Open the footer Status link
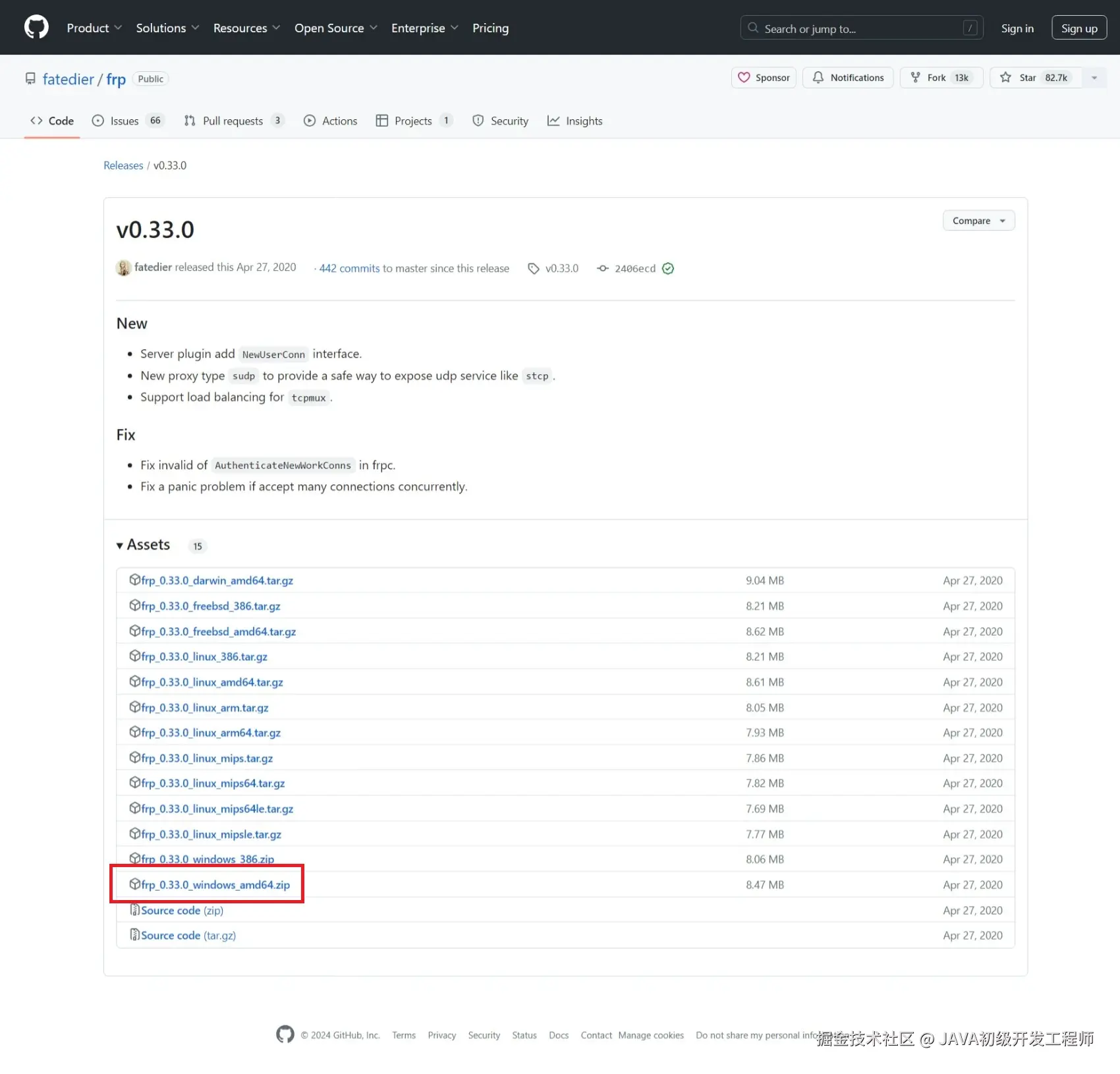The width and height of the screenshot is (1120, 1074). click(x=524, y=1035)
